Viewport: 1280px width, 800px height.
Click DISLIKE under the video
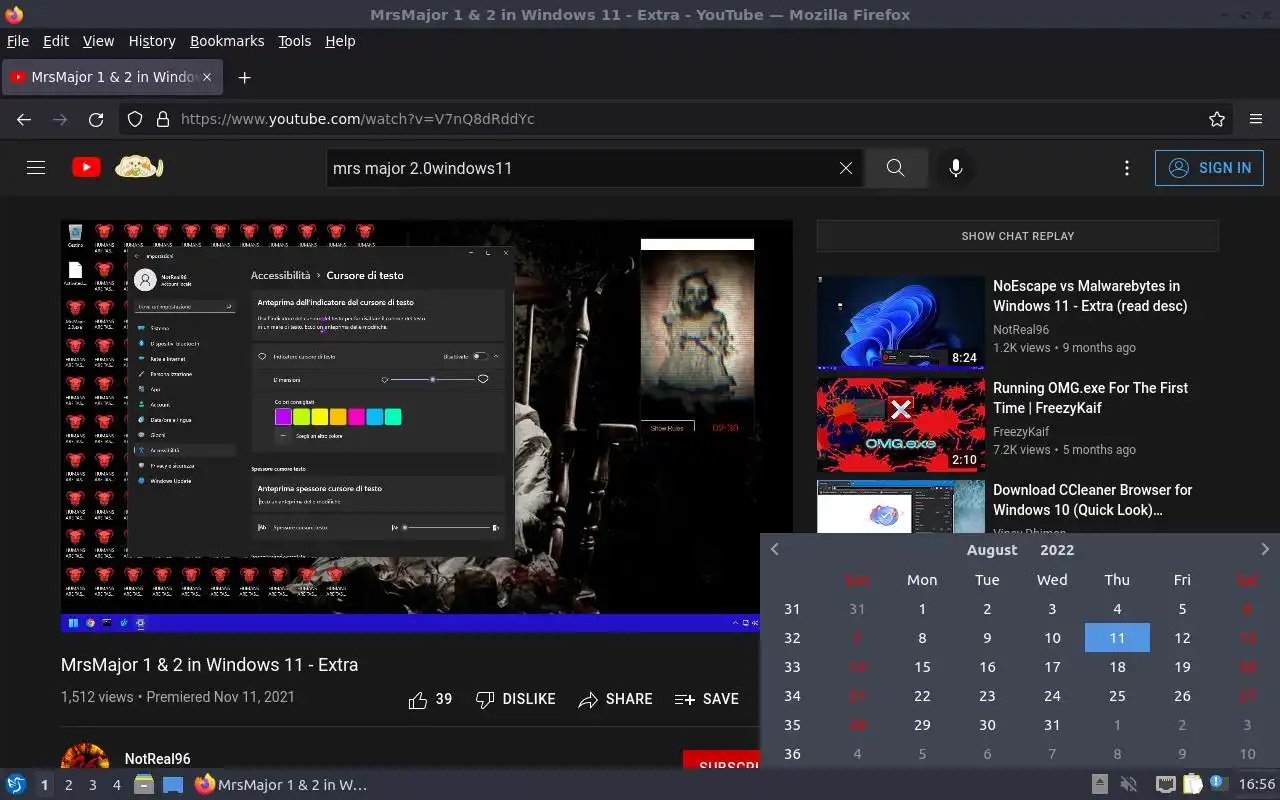[515, 699]
